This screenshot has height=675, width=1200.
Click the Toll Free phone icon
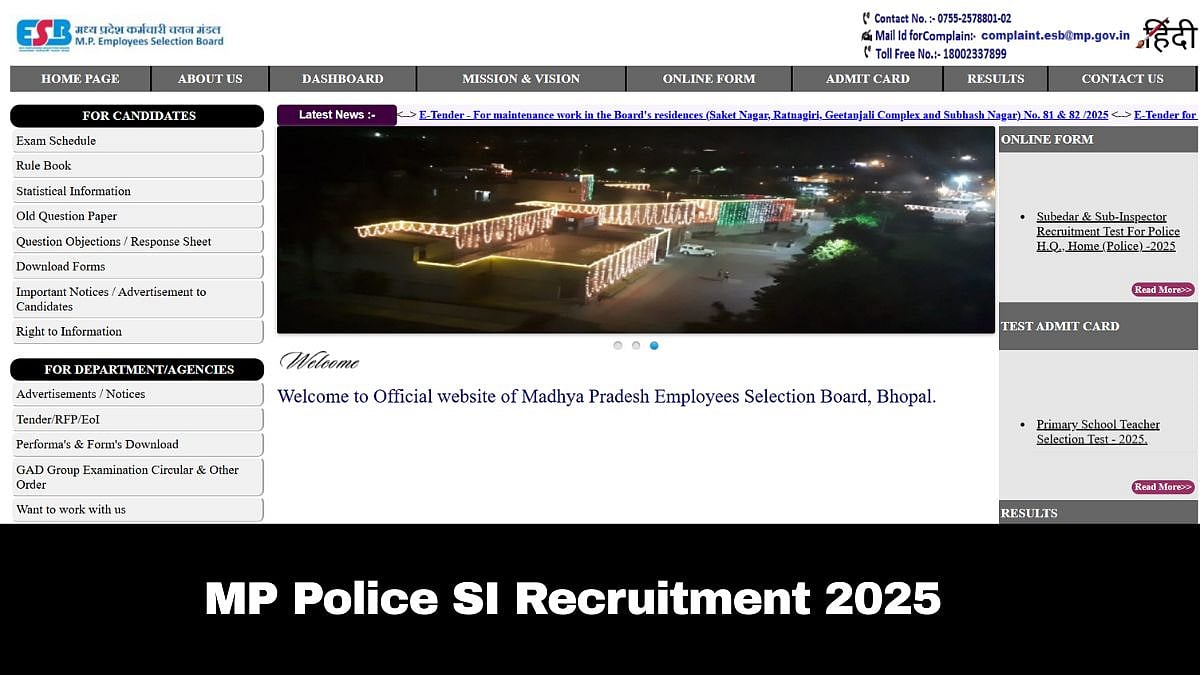click(x=866, y=53)
